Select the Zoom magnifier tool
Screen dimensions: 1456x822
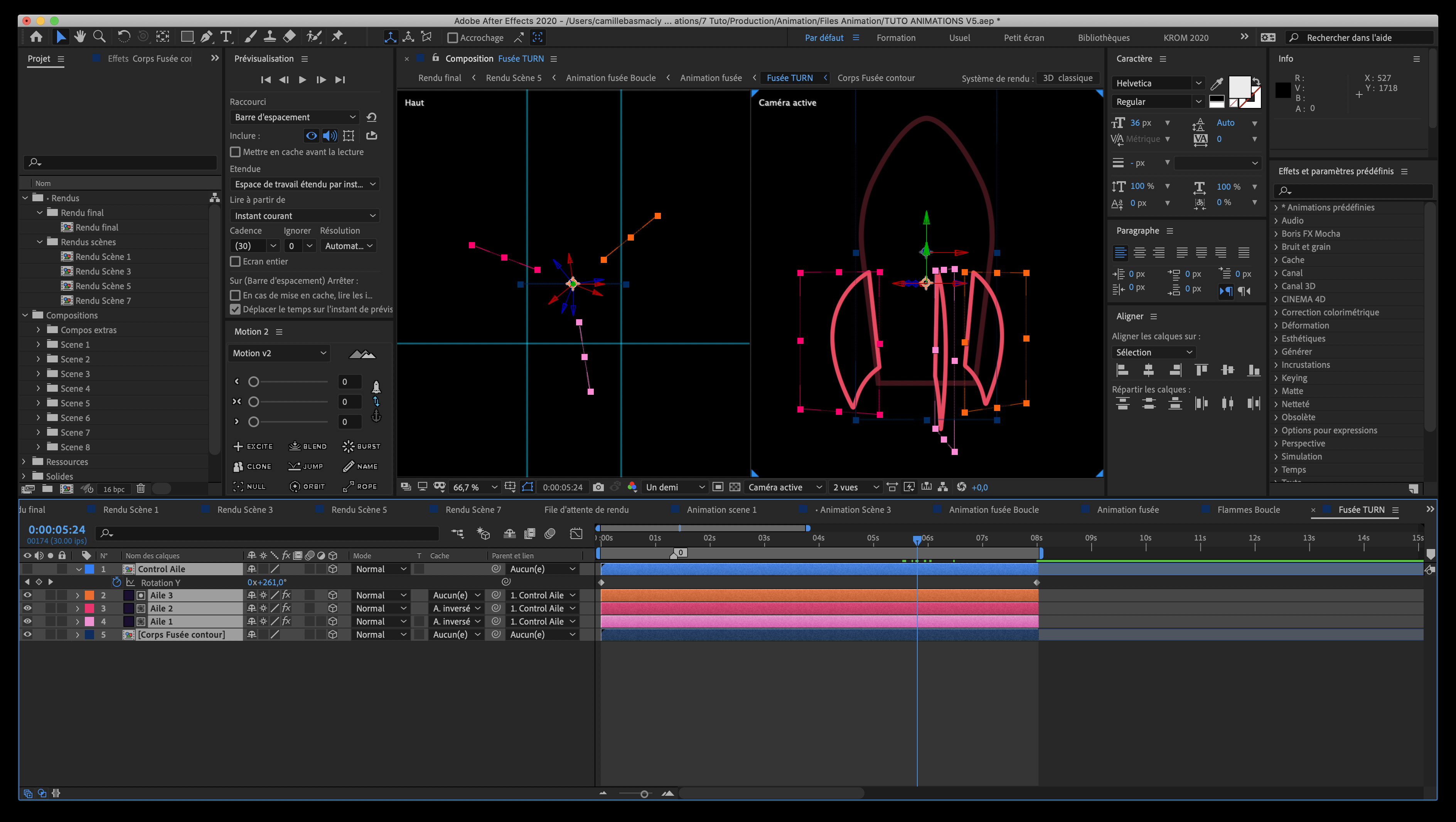[x=99, y=37]
